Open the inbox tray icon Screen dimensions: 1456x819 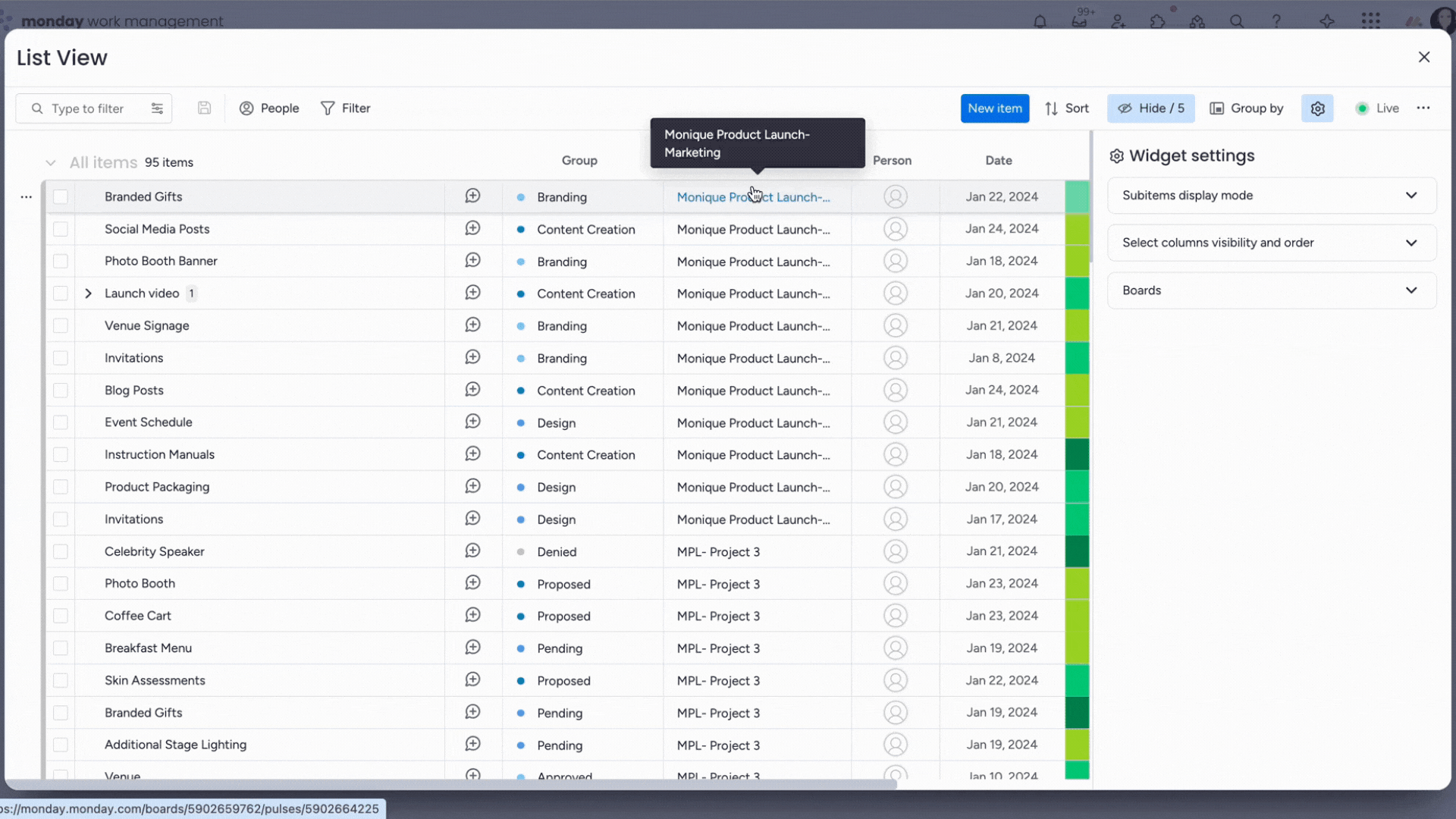point(1079,21)
